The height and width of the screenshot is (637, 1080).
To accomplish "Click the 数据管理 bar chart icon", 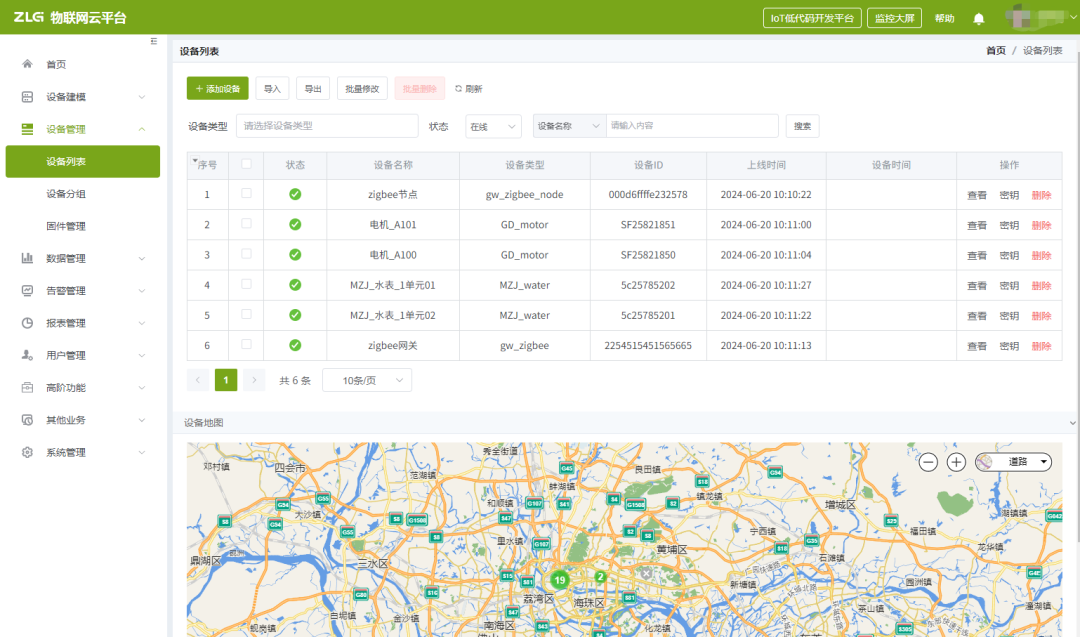I will pyautogui.click(x=28, y=258).
